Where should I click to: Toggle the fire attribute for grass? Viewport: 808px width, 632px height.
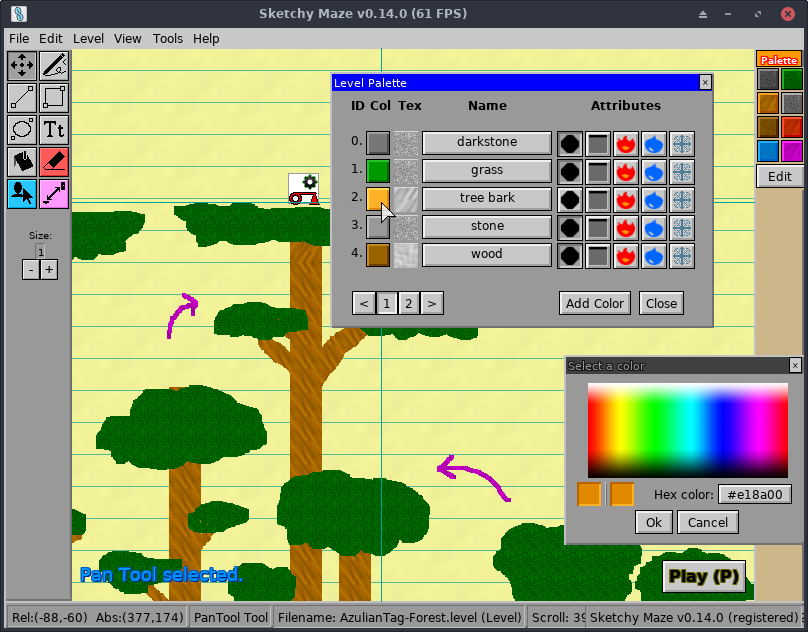625,171
